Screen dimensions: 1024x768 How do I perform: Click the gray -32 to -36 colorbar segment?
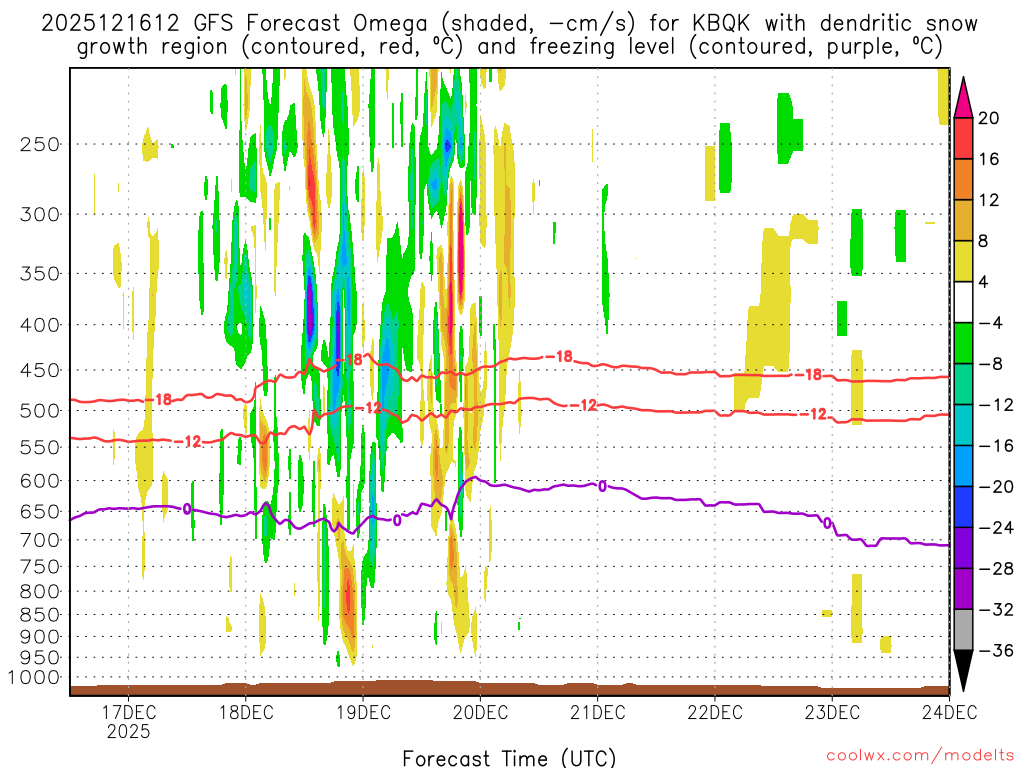[x=963, y=630]
